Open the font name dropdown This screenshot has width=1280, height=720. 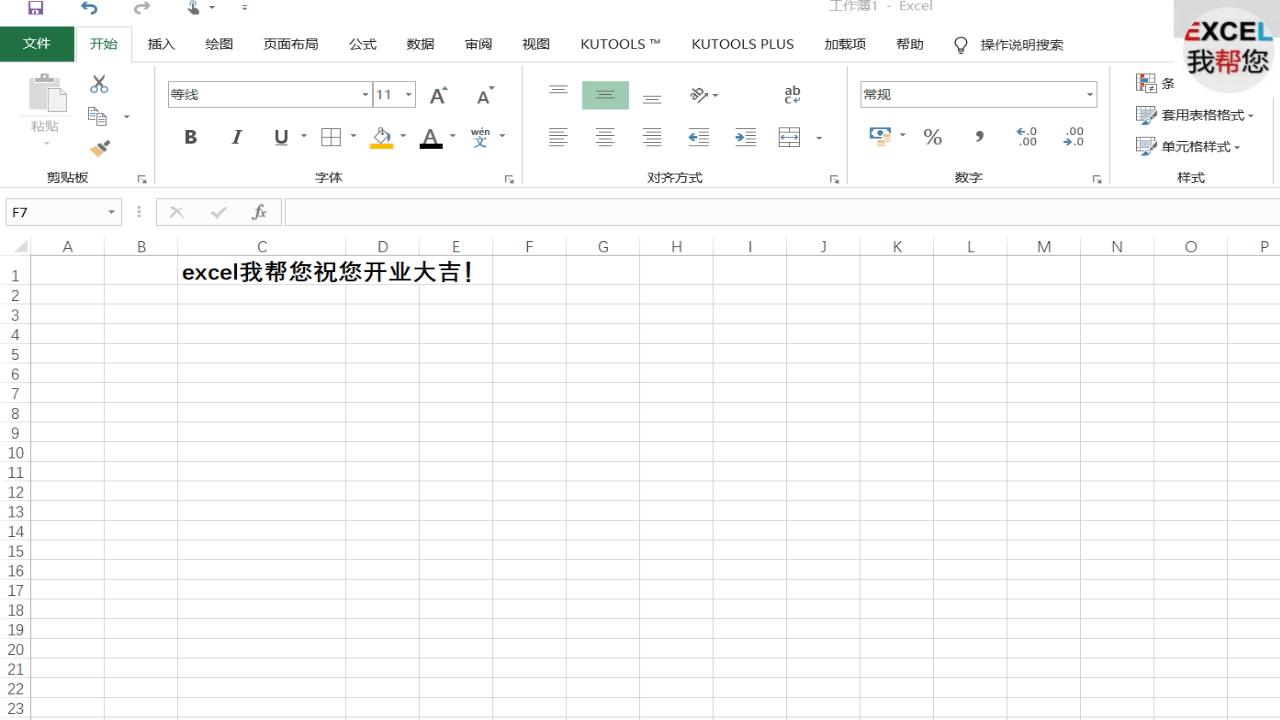(364, 94)
